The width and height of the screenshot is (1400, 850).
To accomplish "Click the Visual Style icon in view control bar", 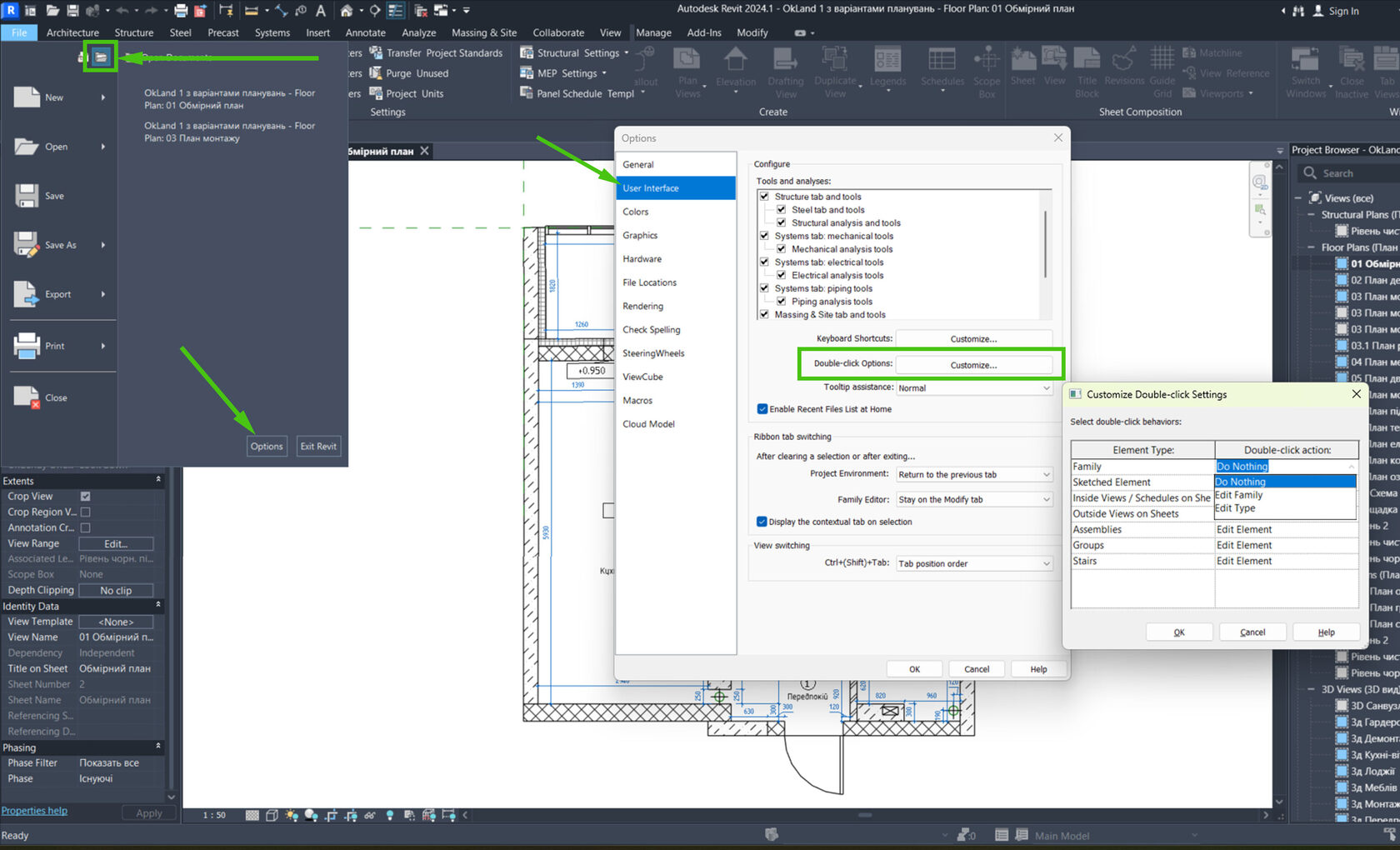I will [272, 815].
